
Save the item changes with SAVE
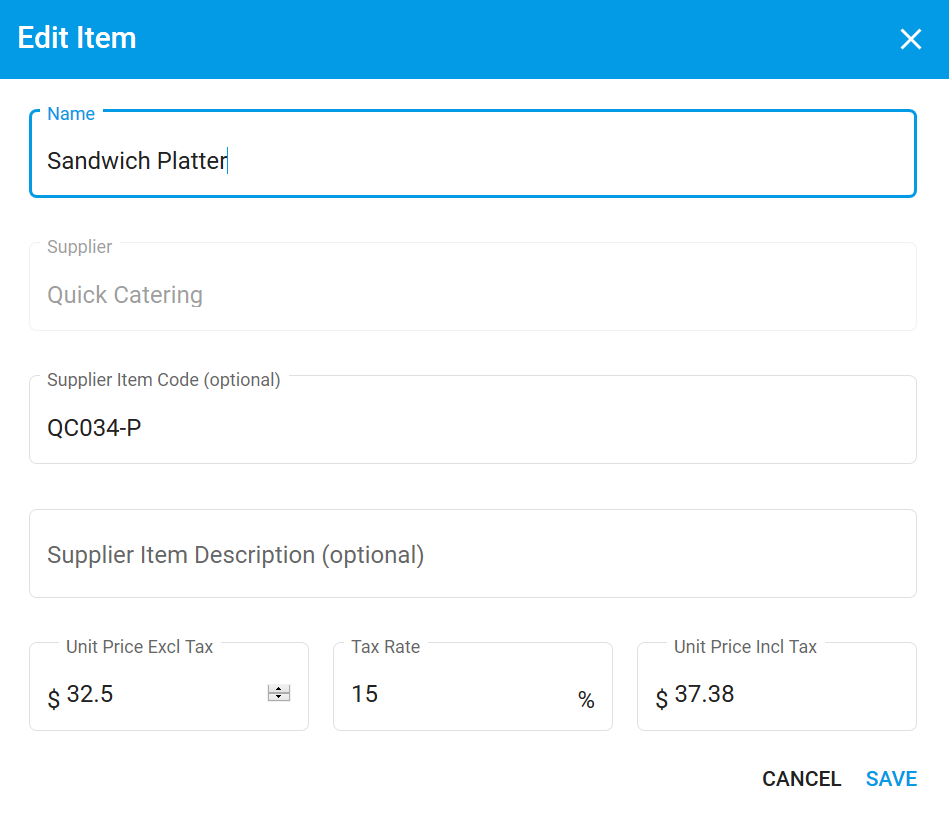coord(891,779)
